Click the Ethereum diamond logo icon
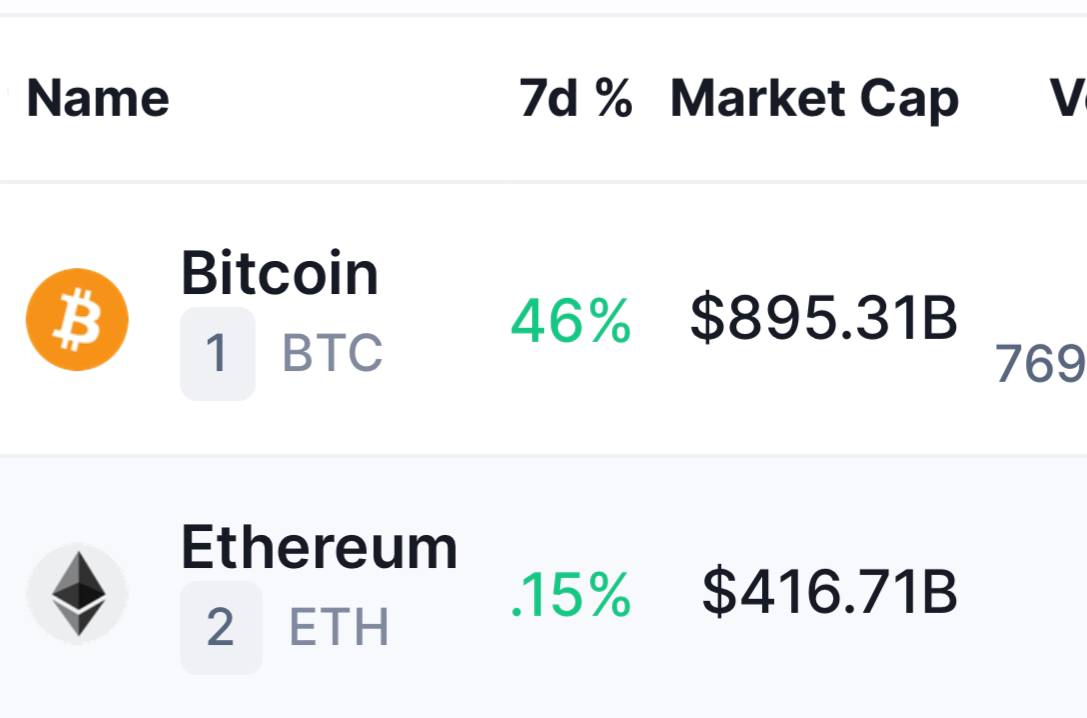The width and height of the screenshot is (1087, 718). pyautogui.click(x=77, y=594)
